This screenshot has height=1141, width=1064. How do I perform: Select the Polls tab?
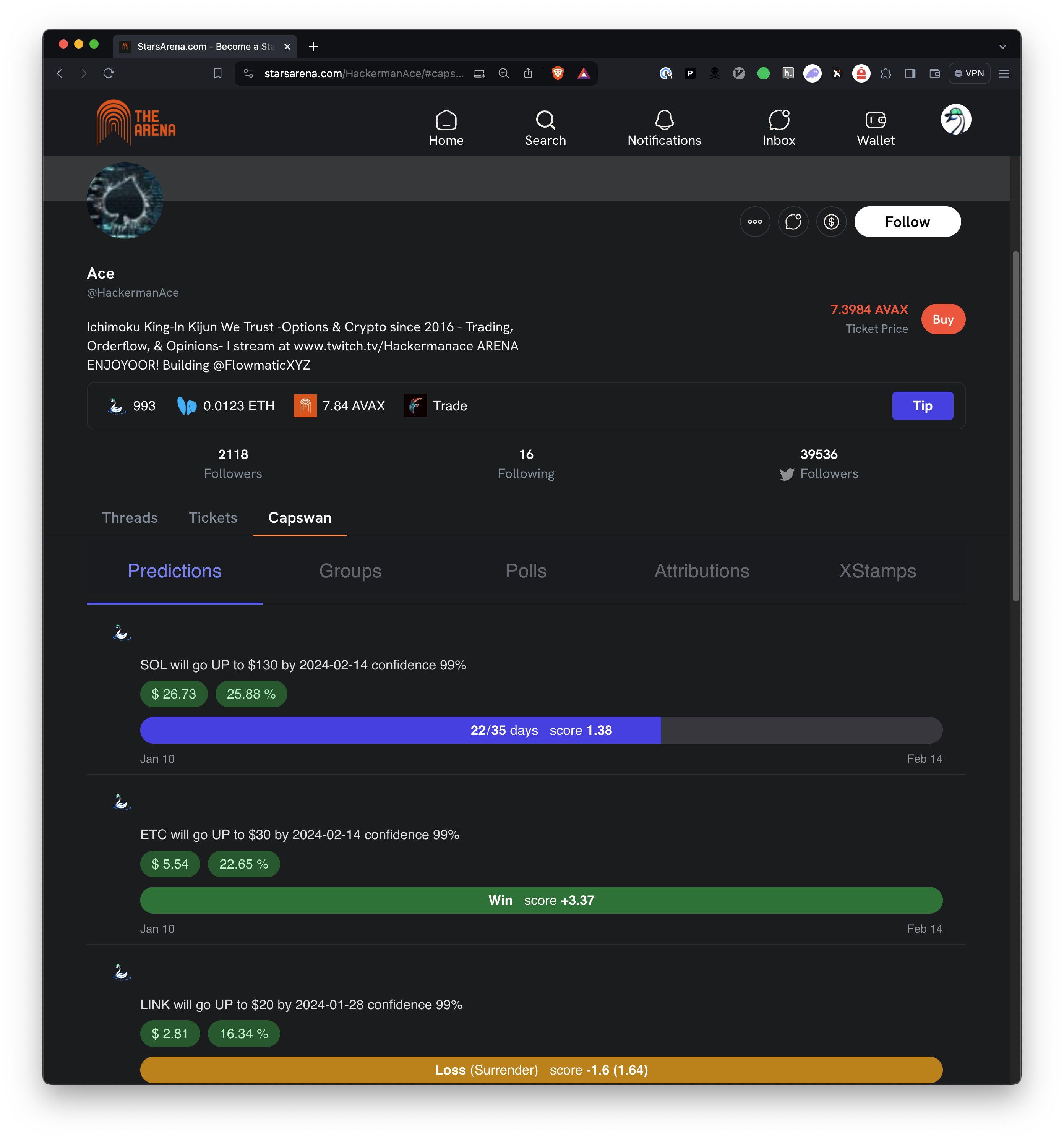pos(526,570)
